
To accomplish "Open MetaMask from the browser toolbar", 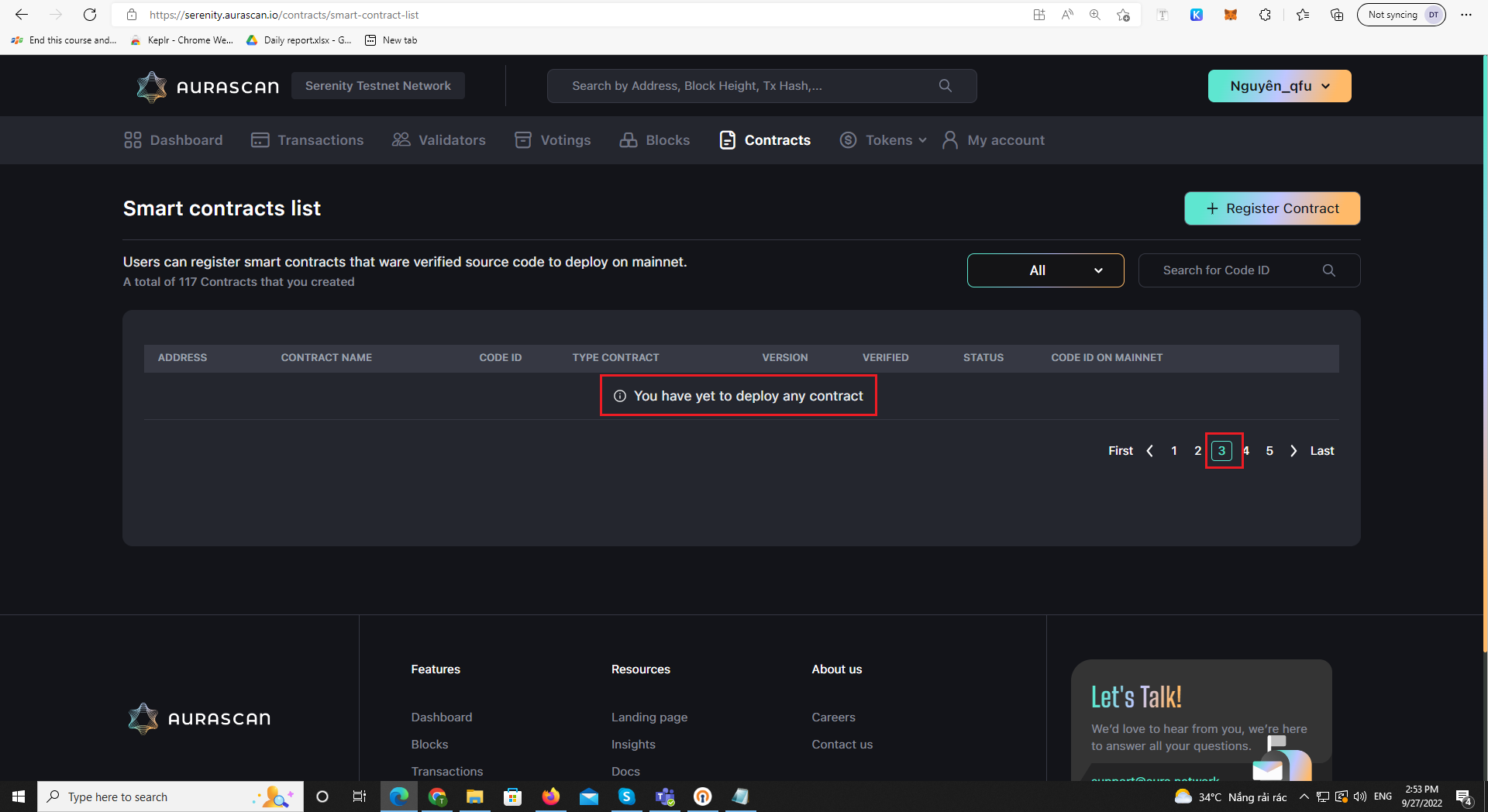I will (1230, 14).
